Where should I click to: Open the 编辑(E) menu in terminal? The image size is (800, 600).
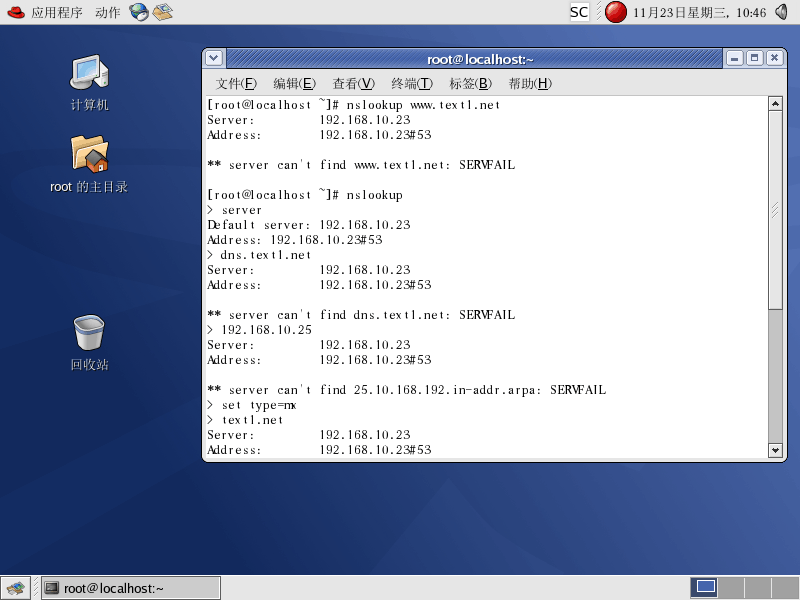[294, 83]
